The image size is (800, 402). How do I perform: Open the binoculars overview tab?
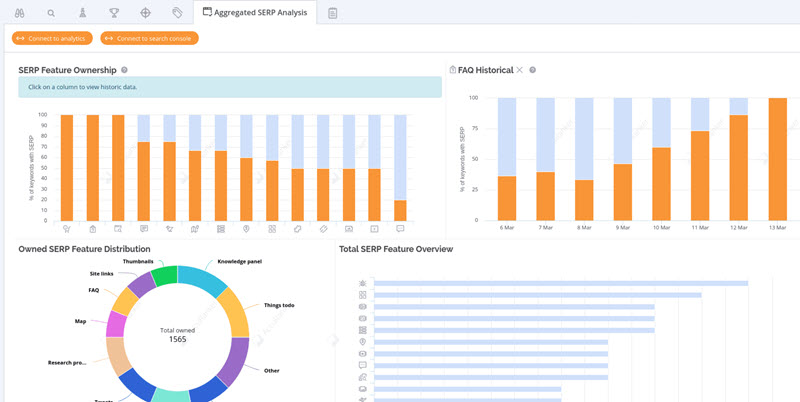click(19, 13)
